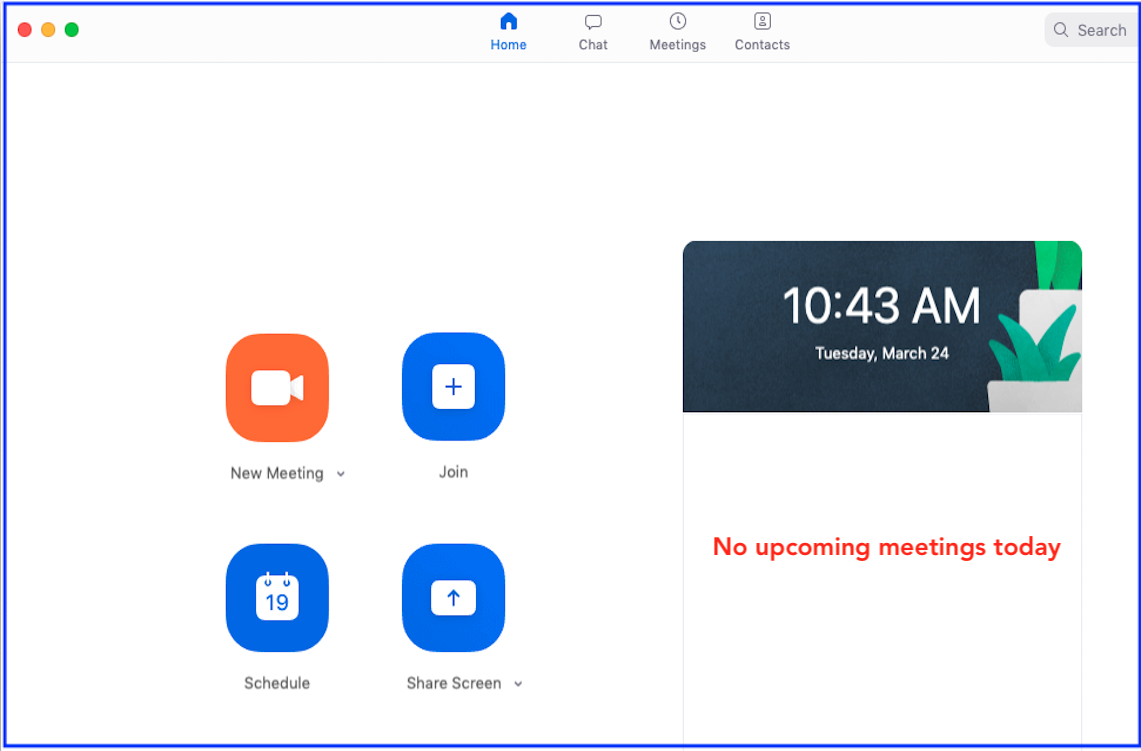This screenshot has height=751, width=1141.
Task: Click the blue Join plus icon
Action: coord(453,387)
